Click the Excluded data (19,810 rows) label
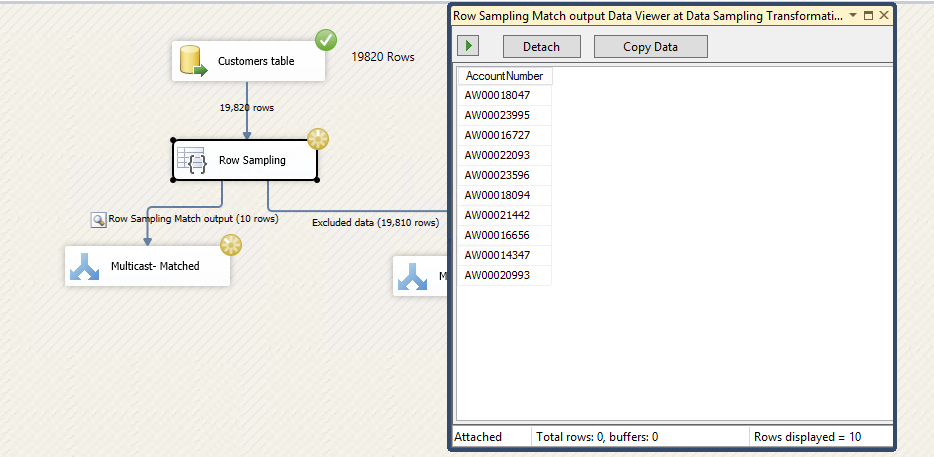 point(376,223)
